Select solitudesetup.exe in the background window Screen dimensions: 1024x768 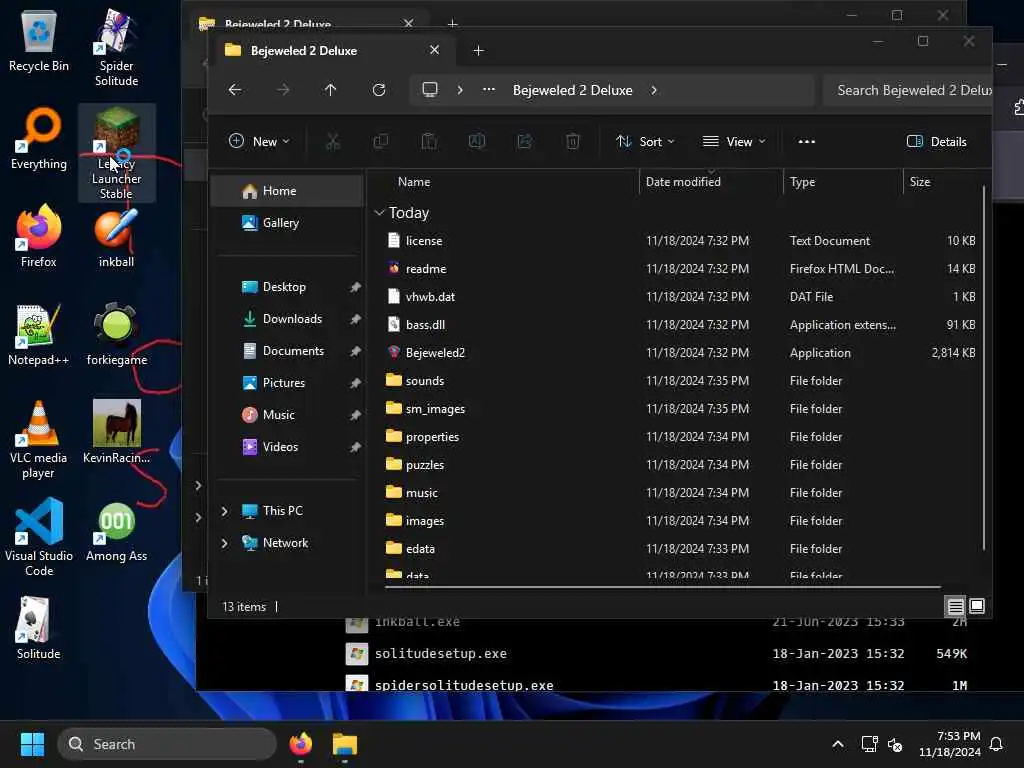(x=440, y=653)
